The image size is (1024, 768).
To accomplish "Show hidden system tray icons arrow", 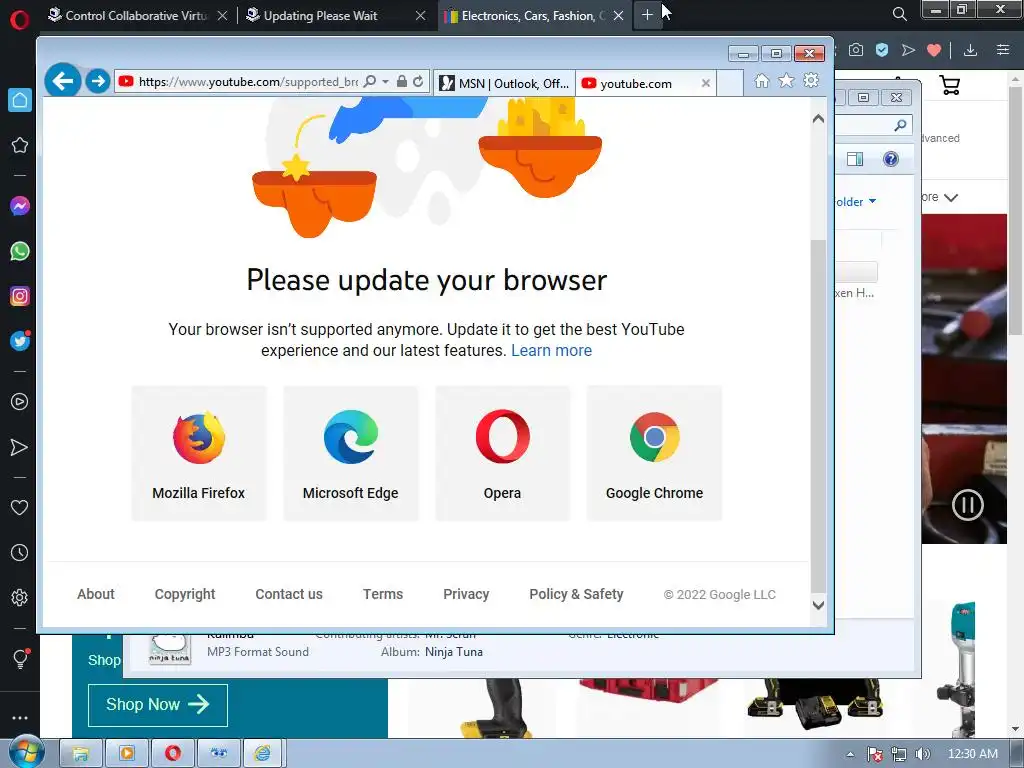I will click(850, 754).
